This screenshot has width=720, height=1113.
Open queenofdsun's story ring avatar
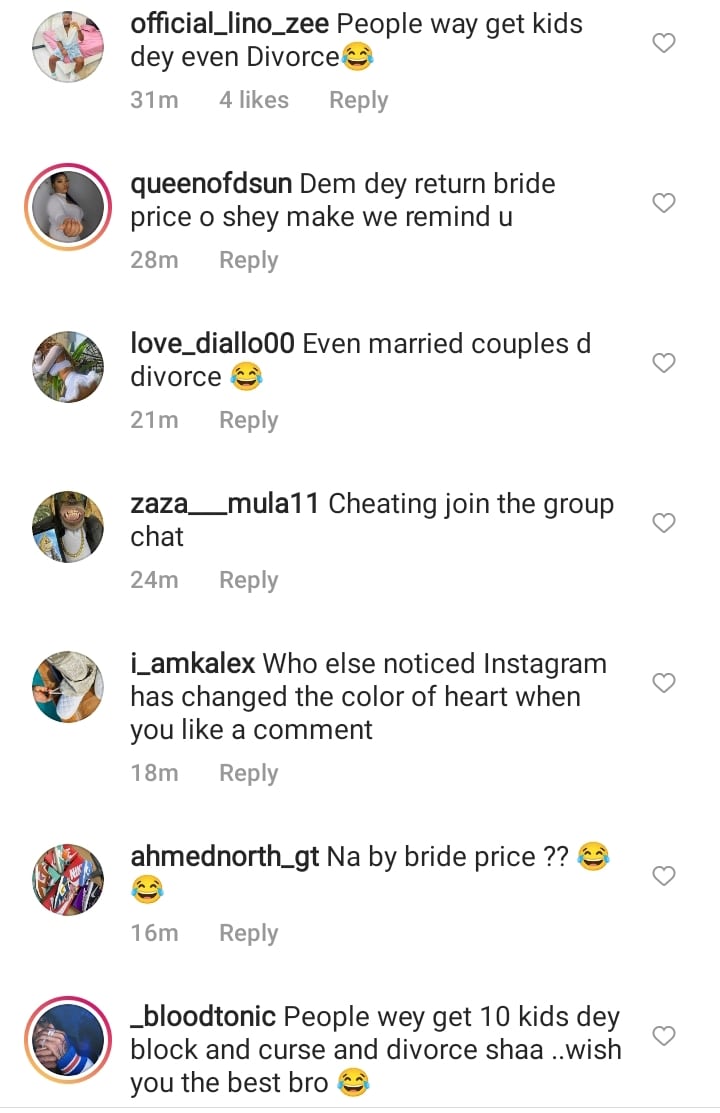point(68,207)
